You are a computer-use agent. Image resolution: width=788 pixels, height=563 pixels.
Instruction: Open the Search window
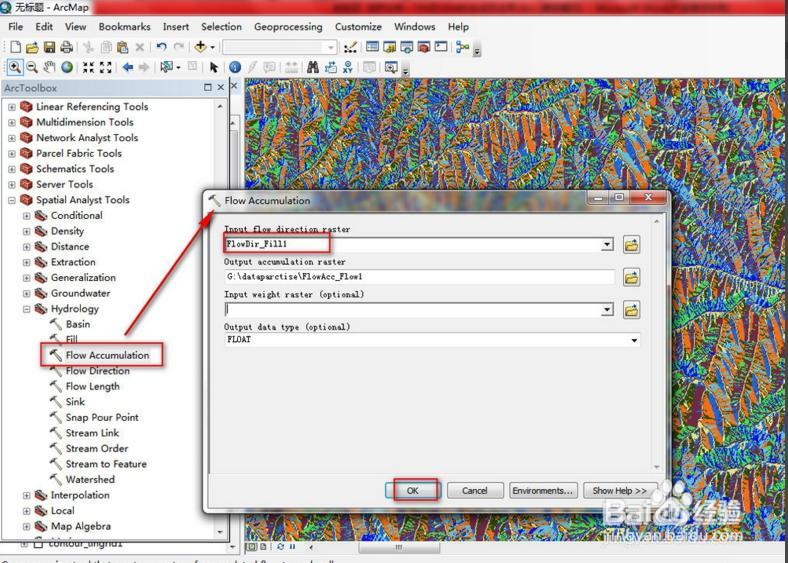pyautogui.click(x=407, y=47)
